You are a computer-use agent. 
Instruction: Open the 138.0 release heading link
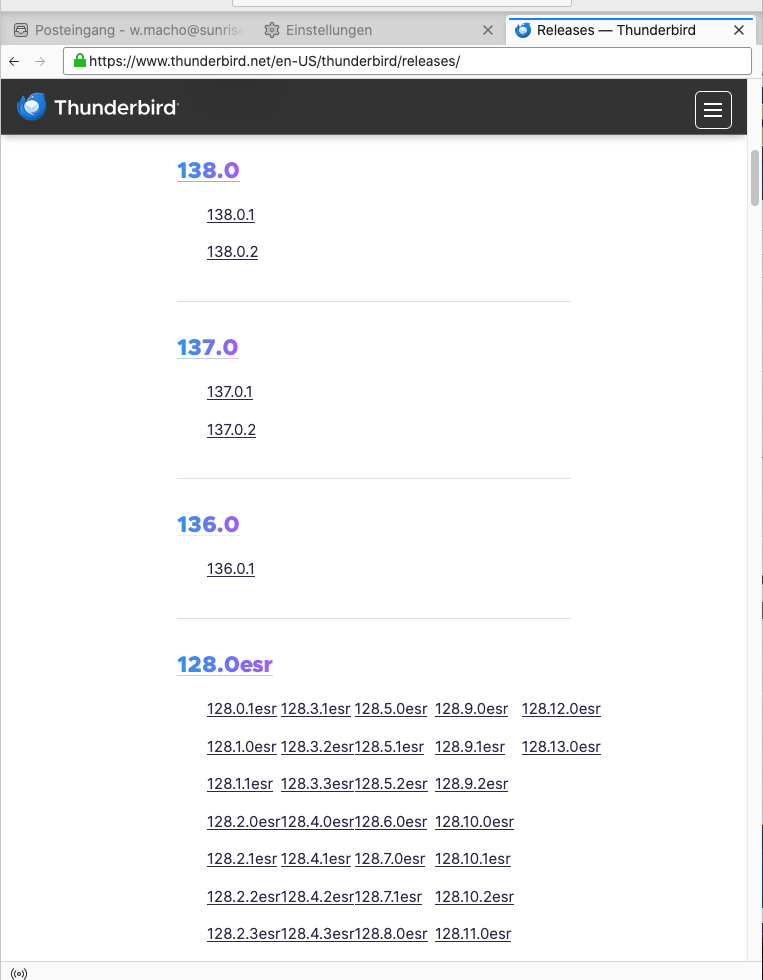[x=208, y=171]
